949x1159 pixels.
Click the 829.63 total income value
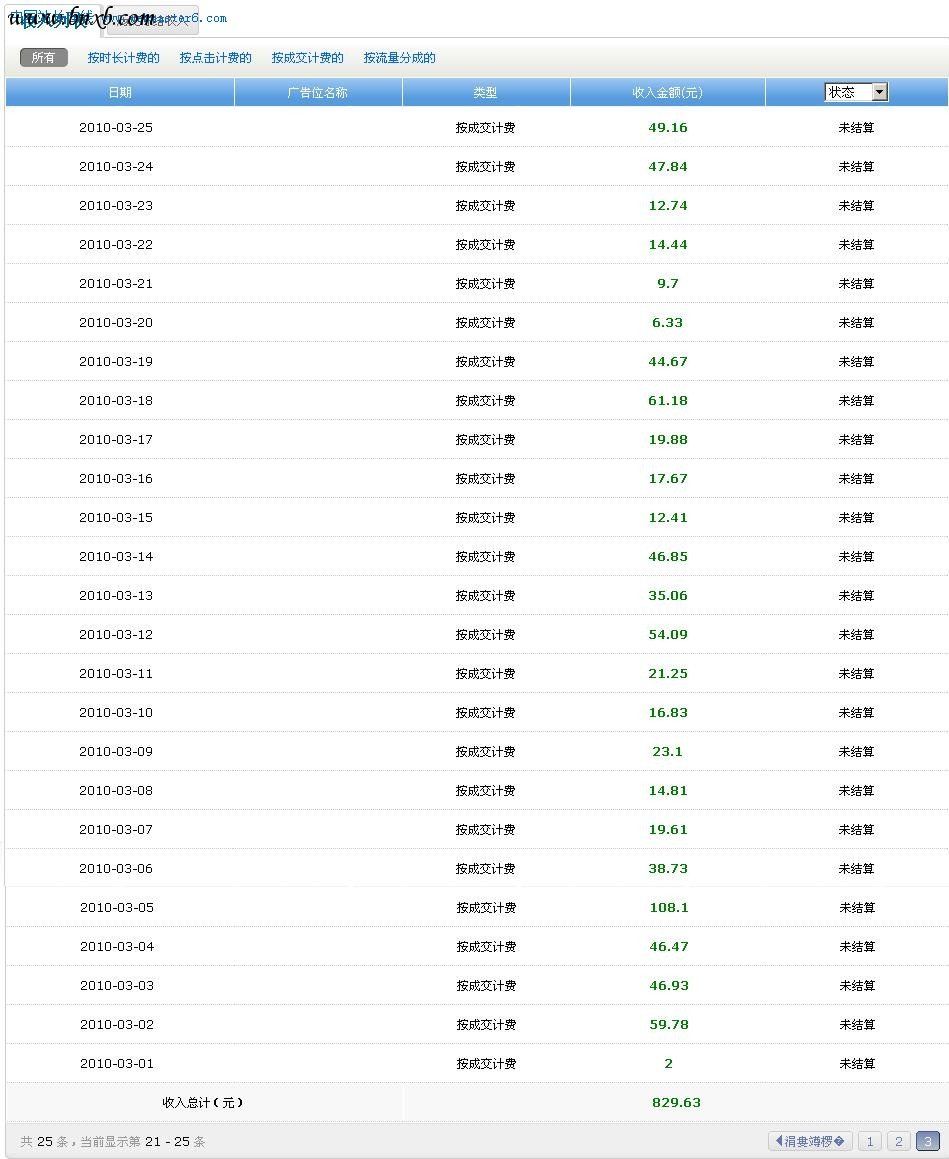[676, 1103]
